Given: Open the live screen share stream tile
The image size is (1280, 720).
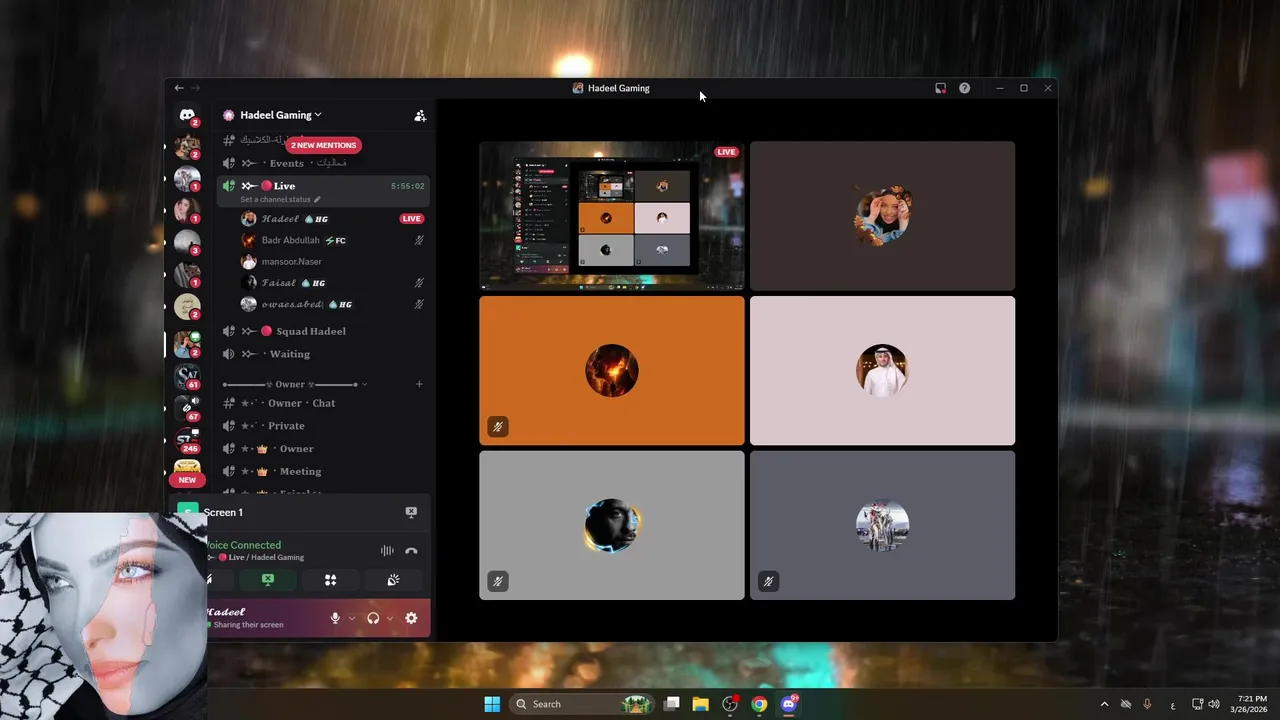Looking at the screenshot, I should (612, 216).
